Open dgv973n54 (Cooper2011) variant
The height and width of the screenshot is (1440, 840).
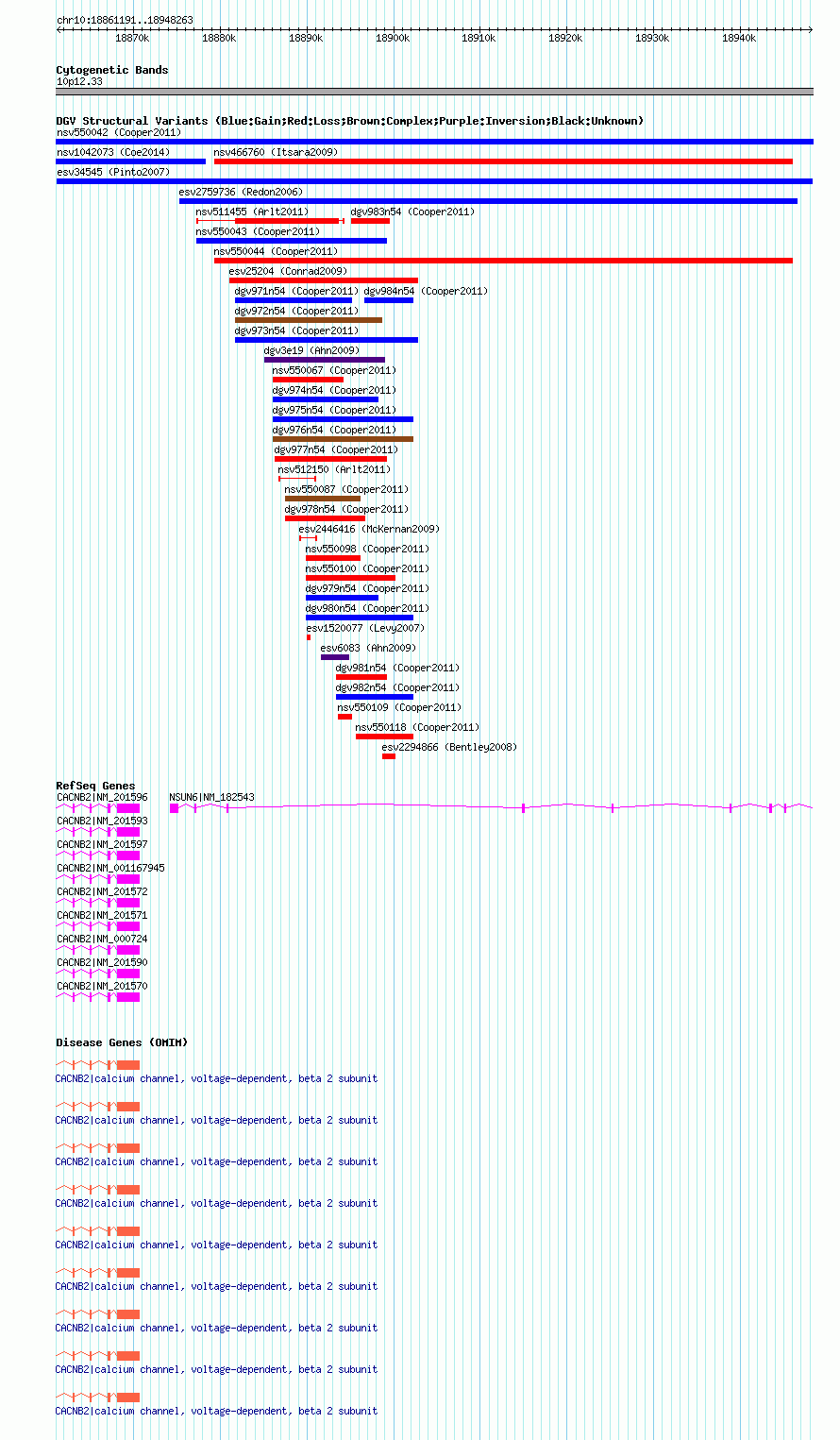pyautogui.click(x=327, y=340)
